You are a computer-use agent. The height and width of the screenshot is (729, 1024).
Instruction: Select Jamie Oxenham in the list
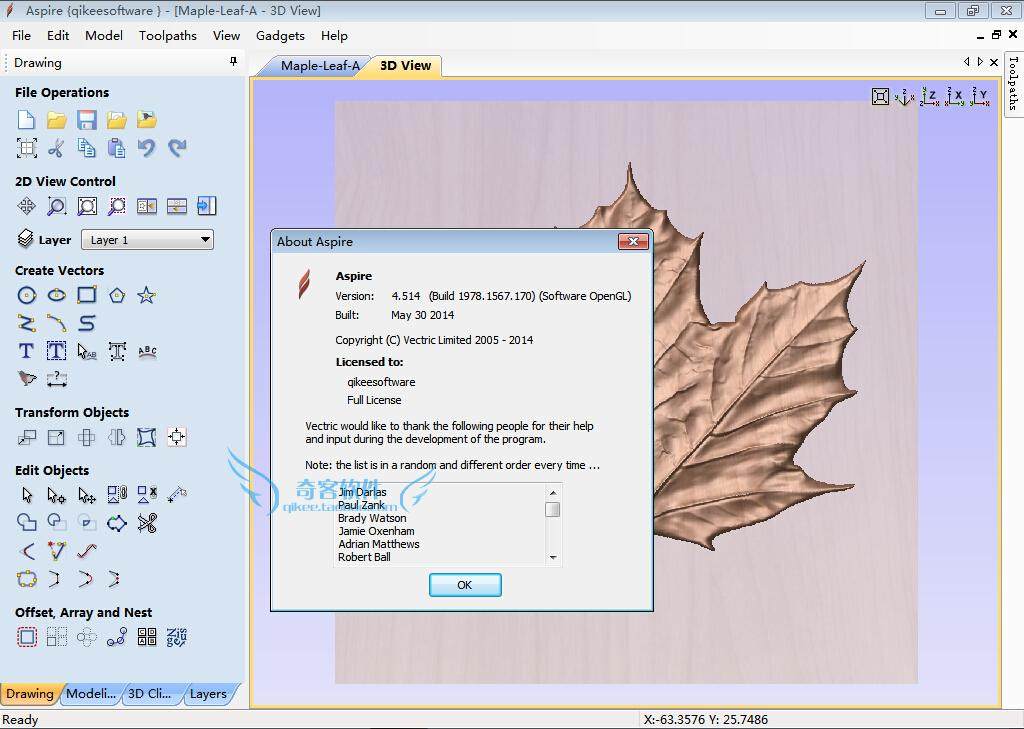376,531
